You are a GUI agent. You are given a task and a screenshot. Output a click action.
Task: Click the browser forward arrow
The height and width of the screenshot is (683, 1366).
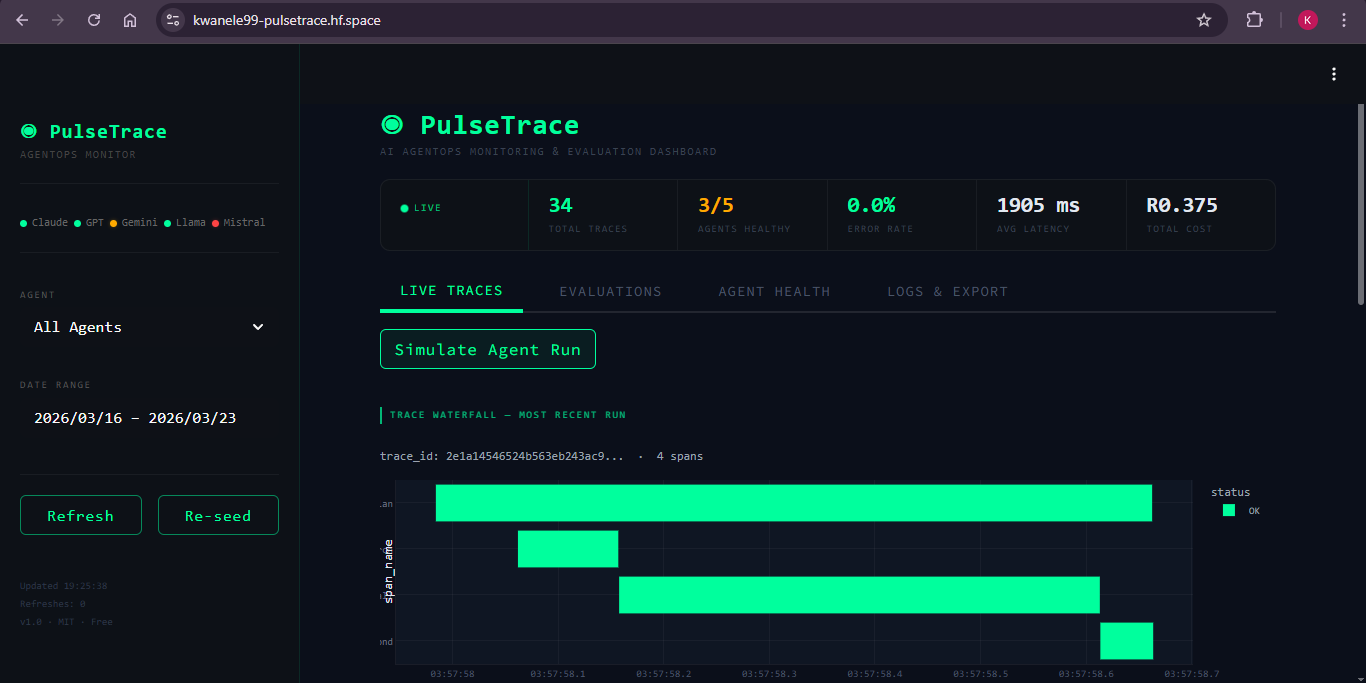[x=58, y=20]
